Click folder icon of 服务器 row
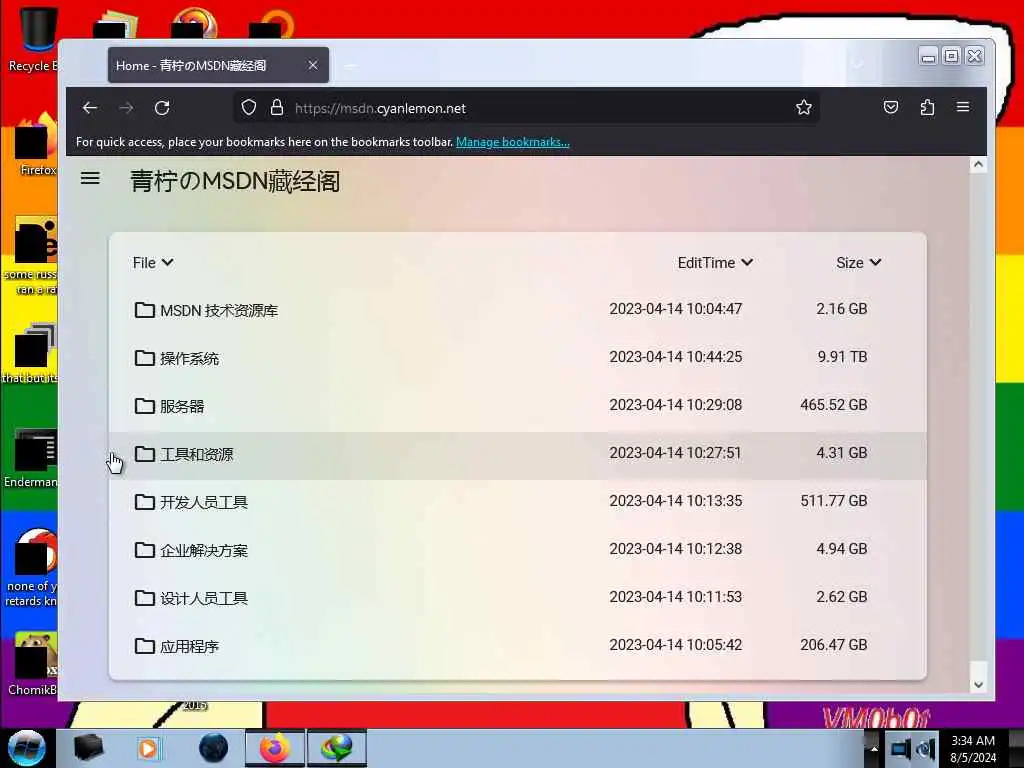Image resolution: width=1024 pixels, height=768 pixels. (144, 406)
